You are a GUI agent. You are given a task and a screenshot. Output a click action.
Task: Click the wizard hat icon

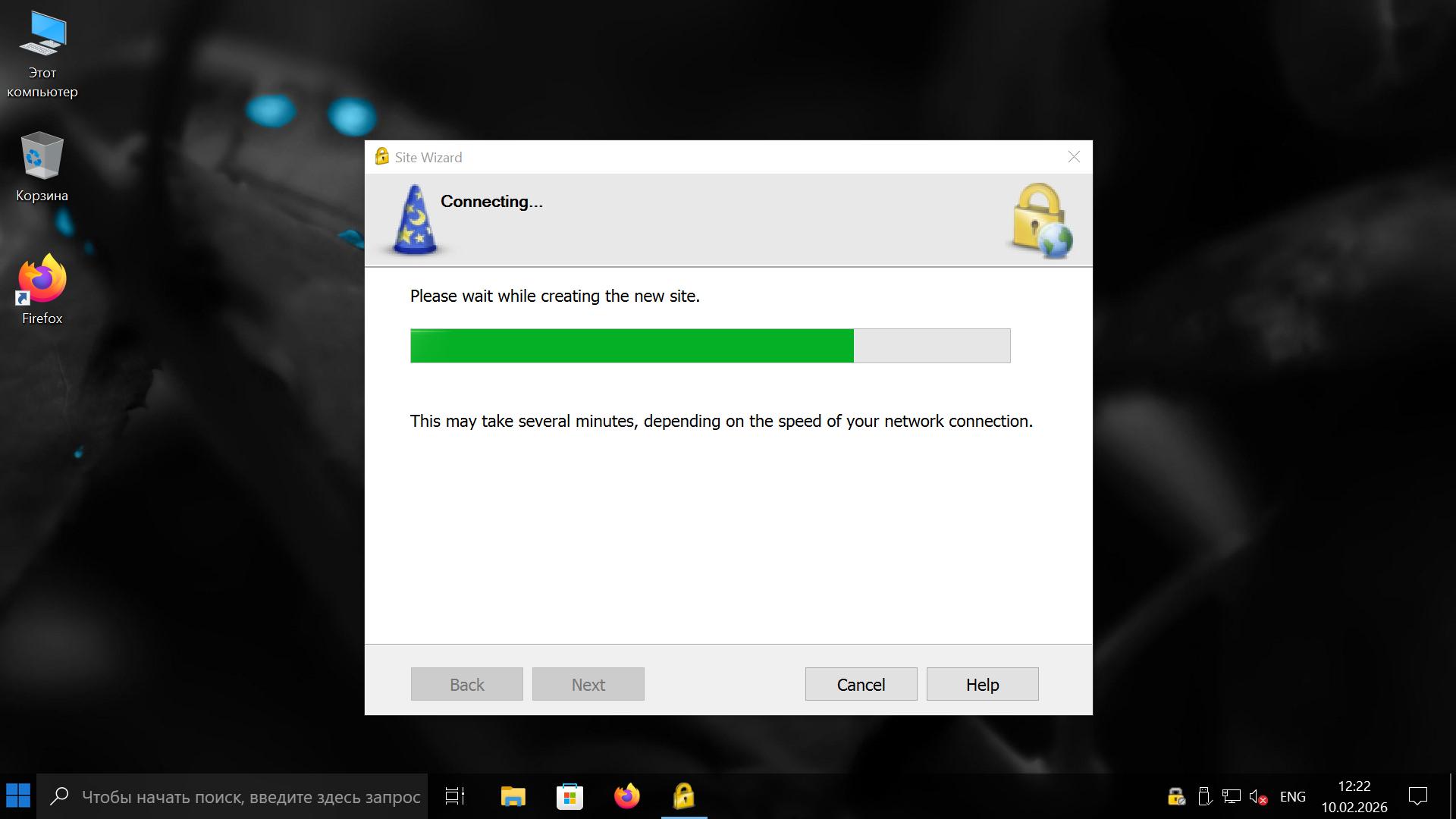[x=414, y=220]
